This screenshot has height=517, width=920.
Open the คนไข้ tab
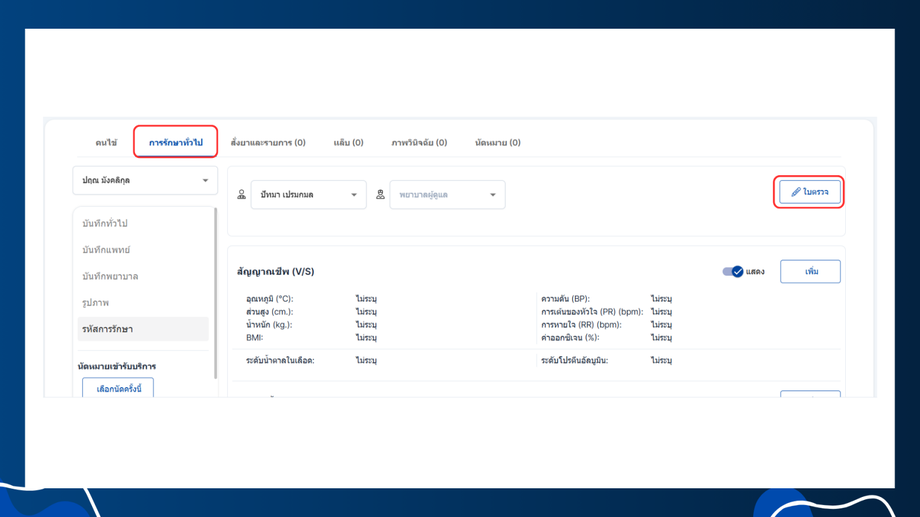pos(106,143)
